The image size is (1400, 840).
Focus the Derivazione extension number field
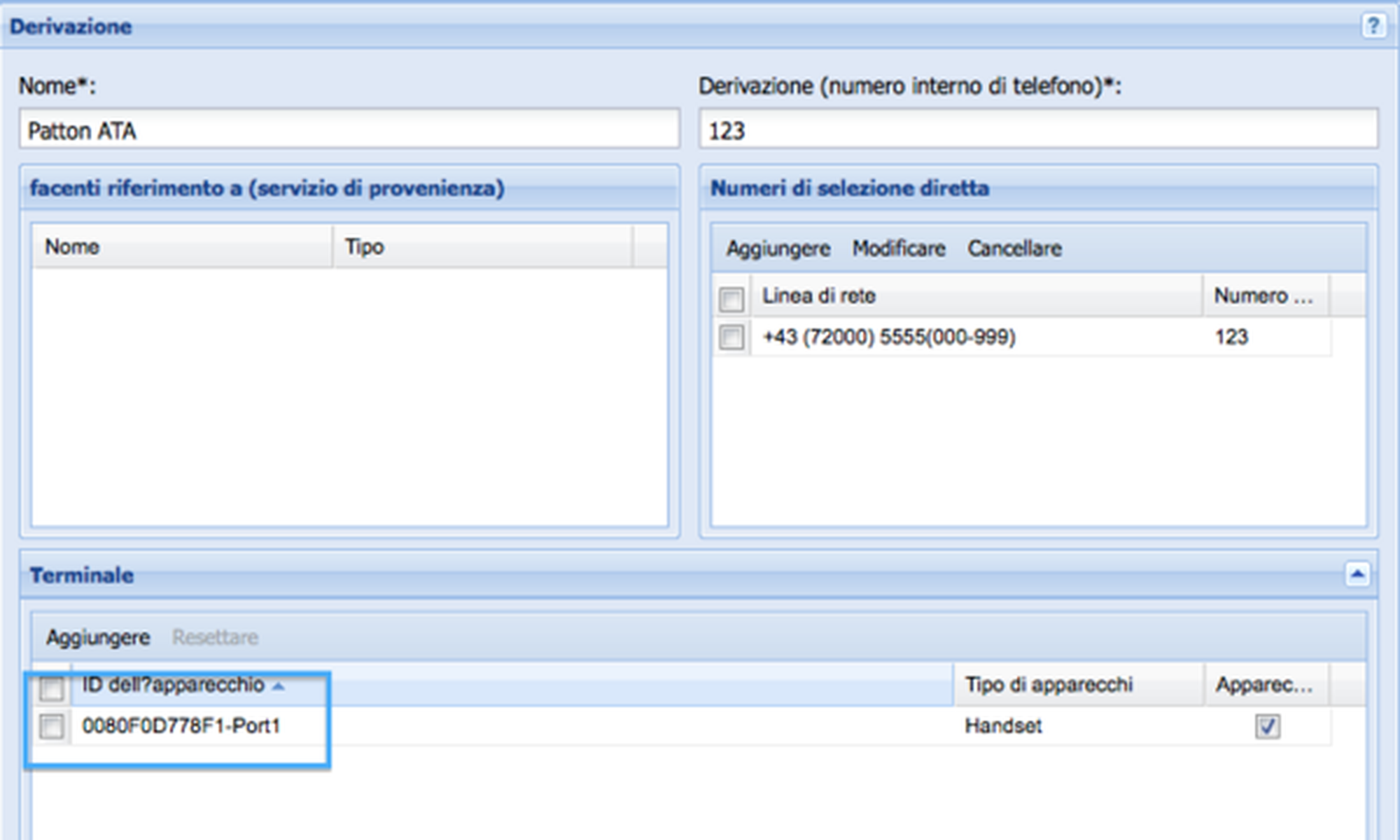point(1037,130)
